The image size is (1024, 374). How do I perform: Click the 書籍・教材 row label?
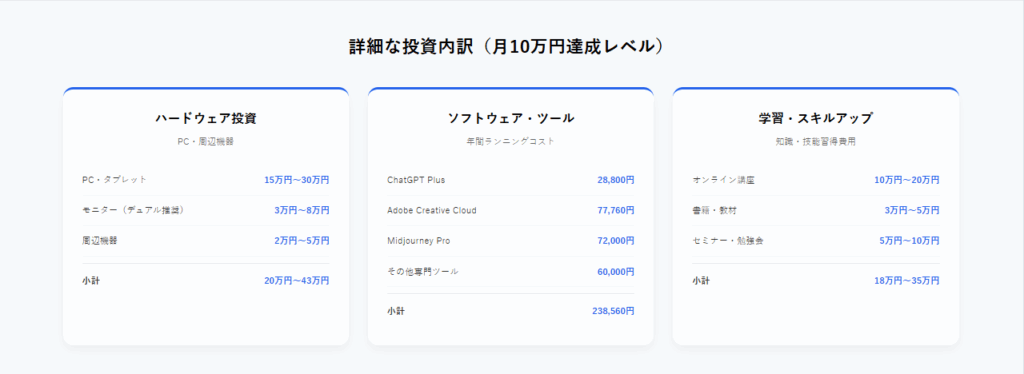coord(714,210)
